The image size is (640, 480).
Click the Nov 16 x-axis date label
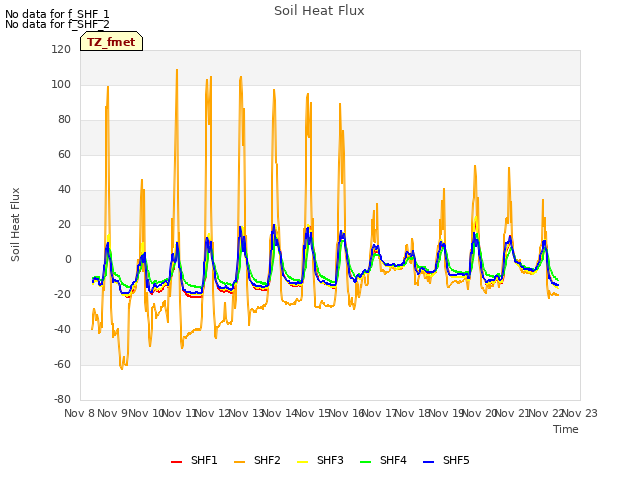346,413
